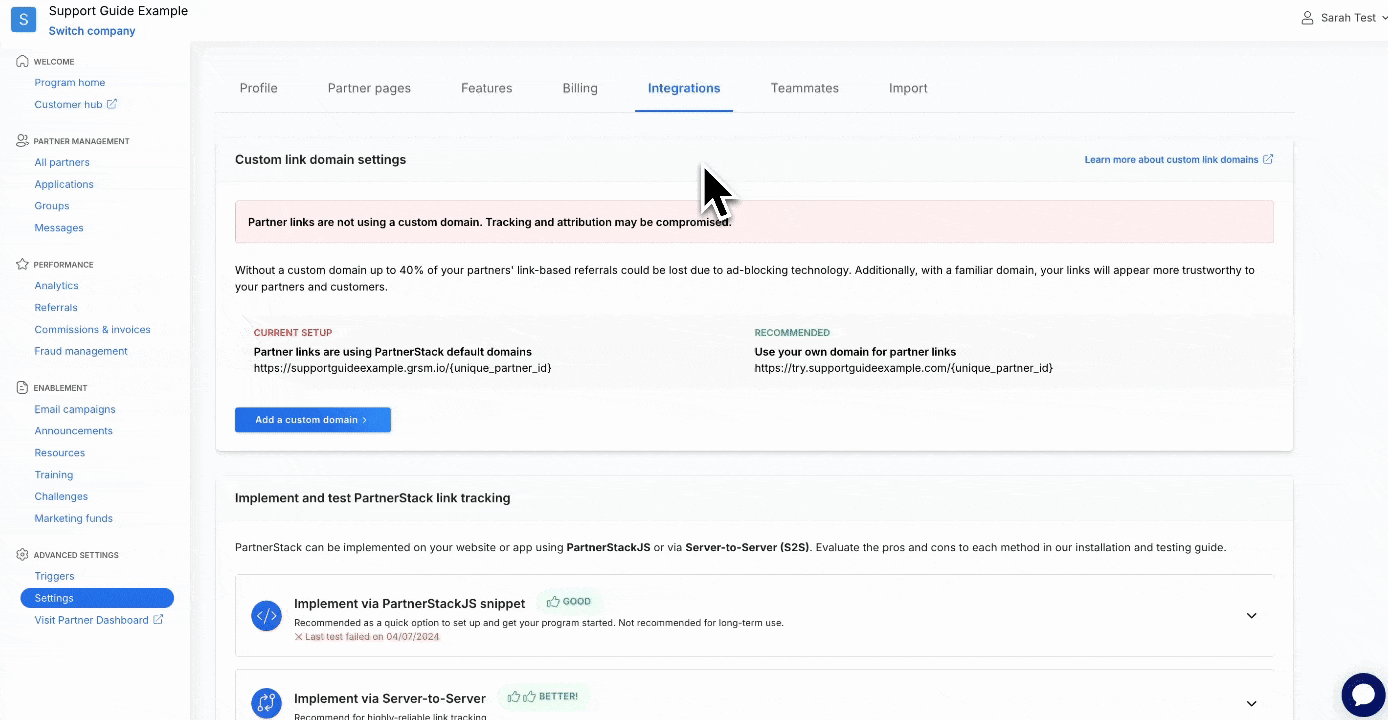The height and width of the screenshot is (720, 1388).
Task: Expand the PartnerStackJS snippet section
Action: tap(1251, 616)
